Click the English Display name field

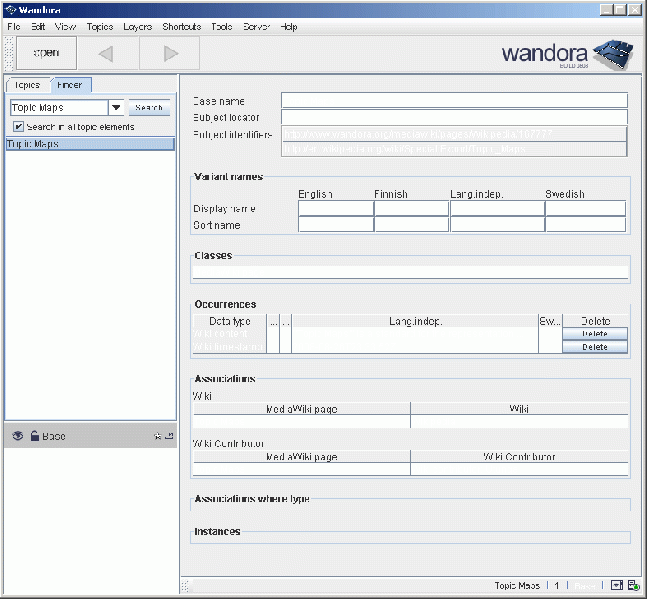336,209
